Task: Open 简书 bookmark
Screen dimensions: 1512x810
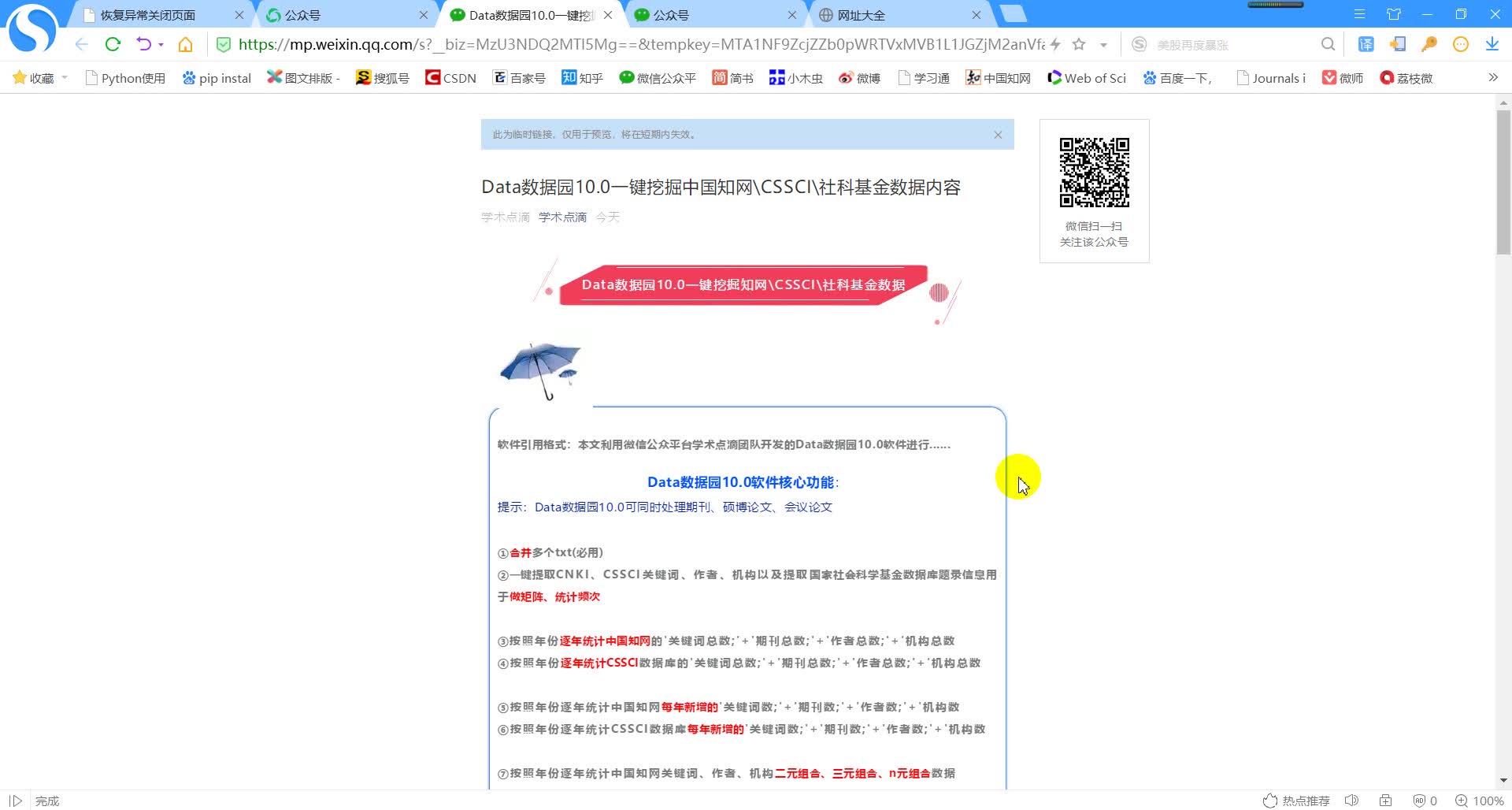Action: click(733, 78)
